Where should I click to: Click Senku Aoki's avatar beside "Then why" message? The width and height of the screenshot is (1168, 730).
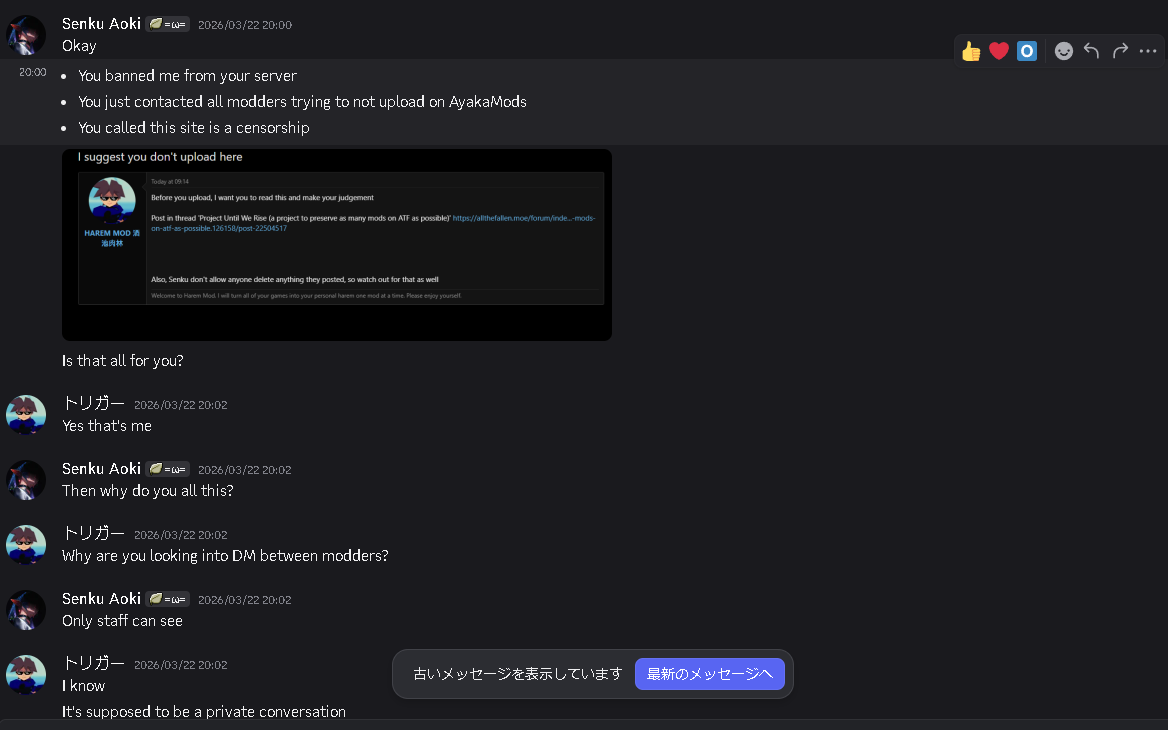click(x=26, y=480)
